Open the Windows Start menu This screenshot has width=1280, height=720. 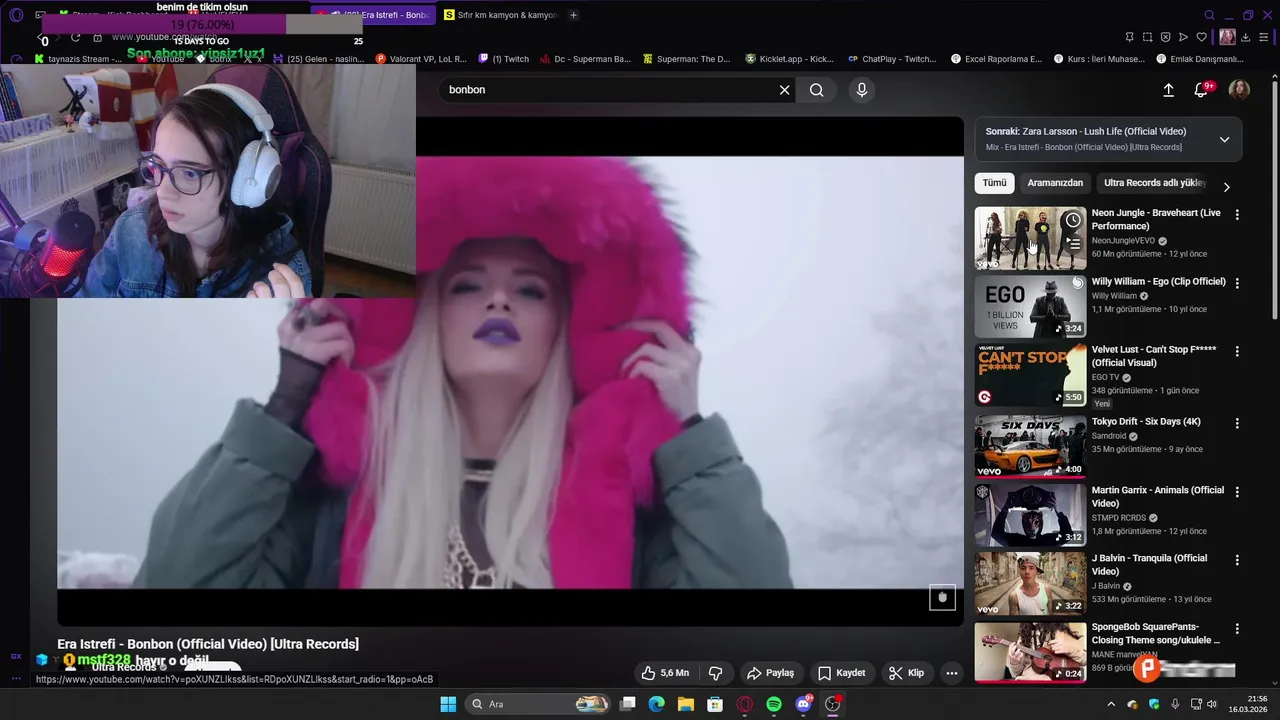tap(448, 704)
